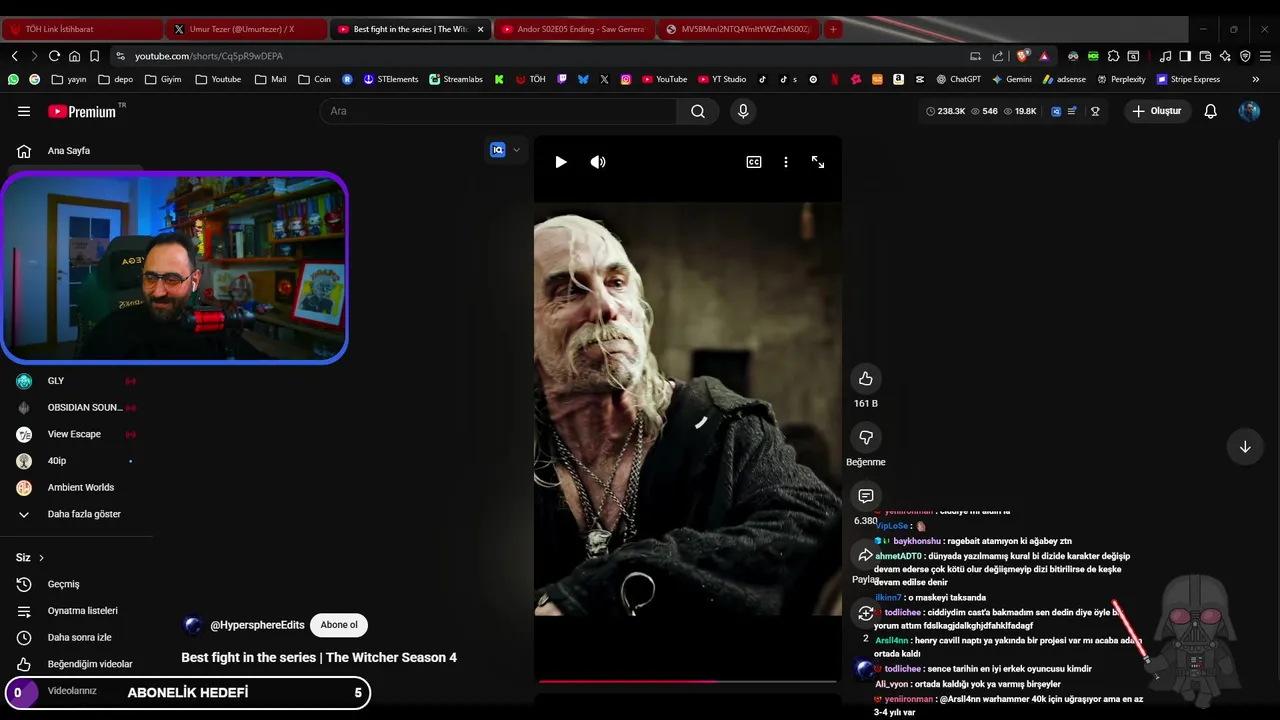Open the YouTube guide hamburger menu
The image size is (1280, 720).
(24, 111)
